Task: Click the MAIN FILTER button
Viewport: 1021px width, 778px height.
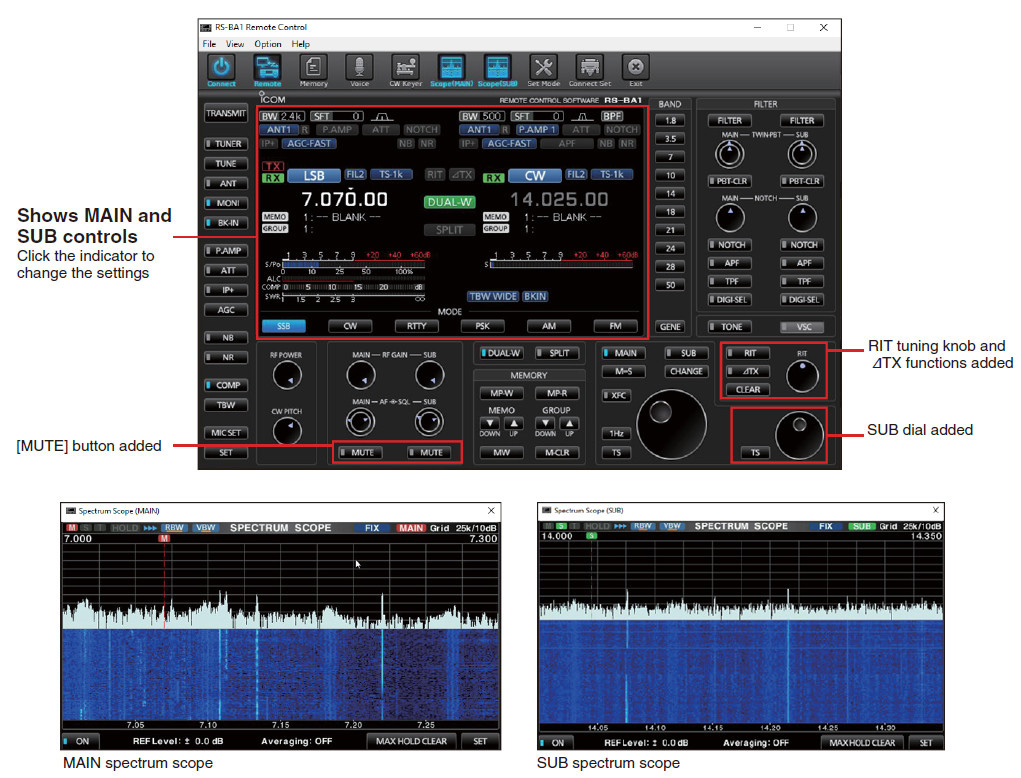Action: pos(729,120)
